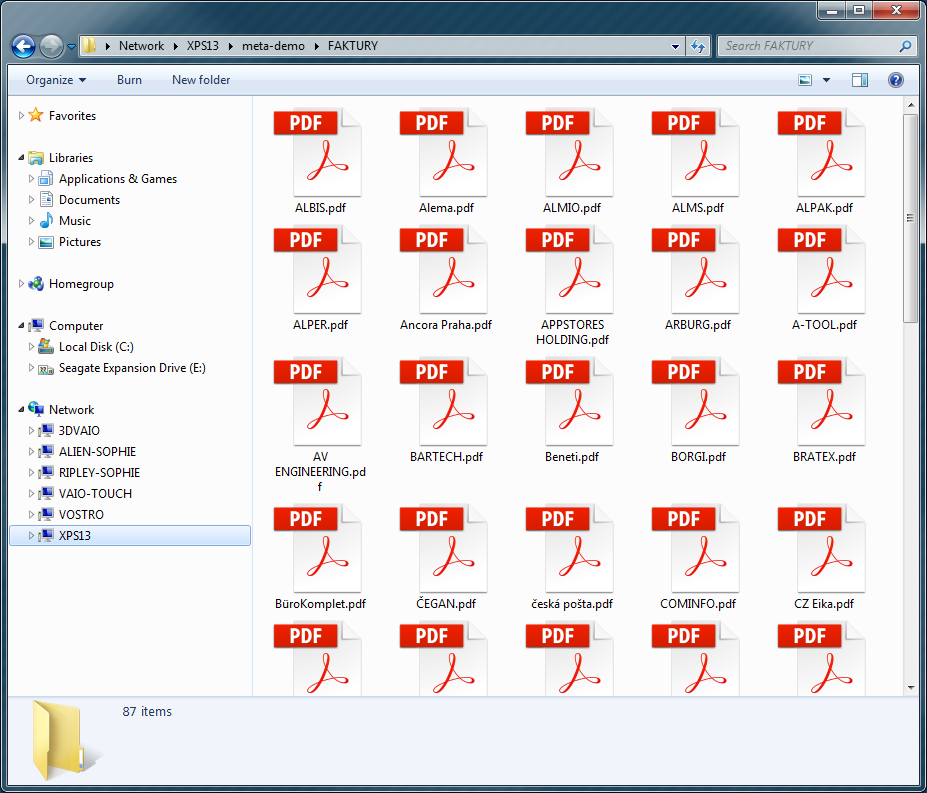This screenshot has height=793, width=927.
Task: Select the BRATEX.pdf file icon
Action: [822, 402]
